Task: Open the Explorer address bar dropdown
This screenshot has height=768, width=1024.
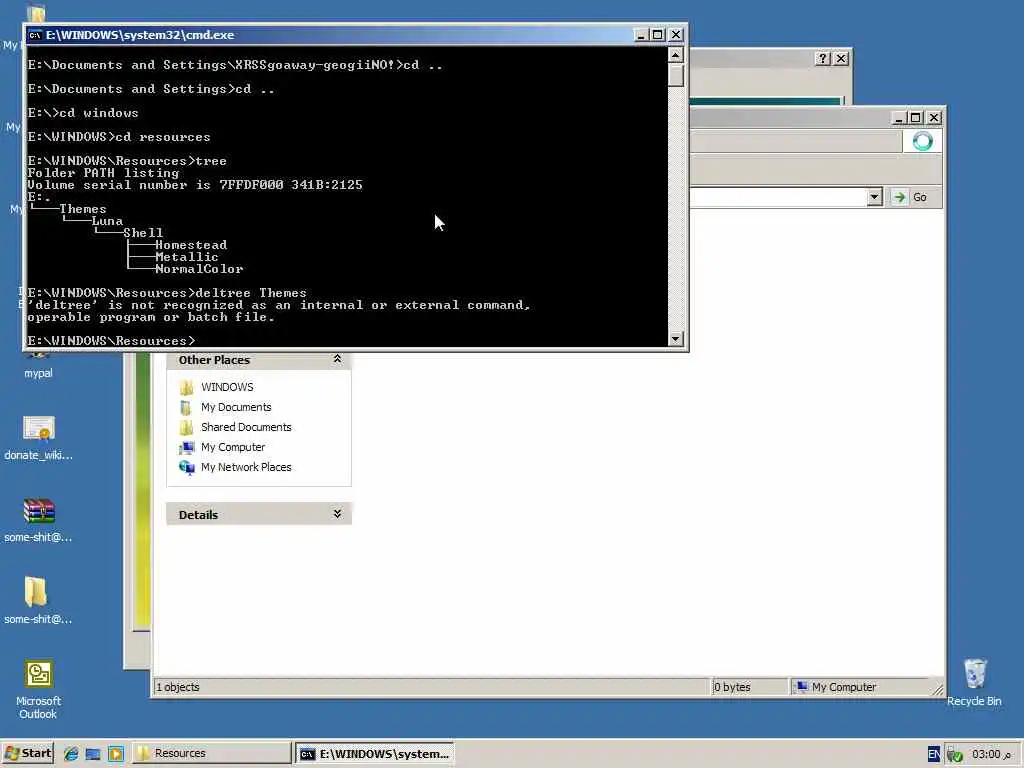Action: [874, 197]
